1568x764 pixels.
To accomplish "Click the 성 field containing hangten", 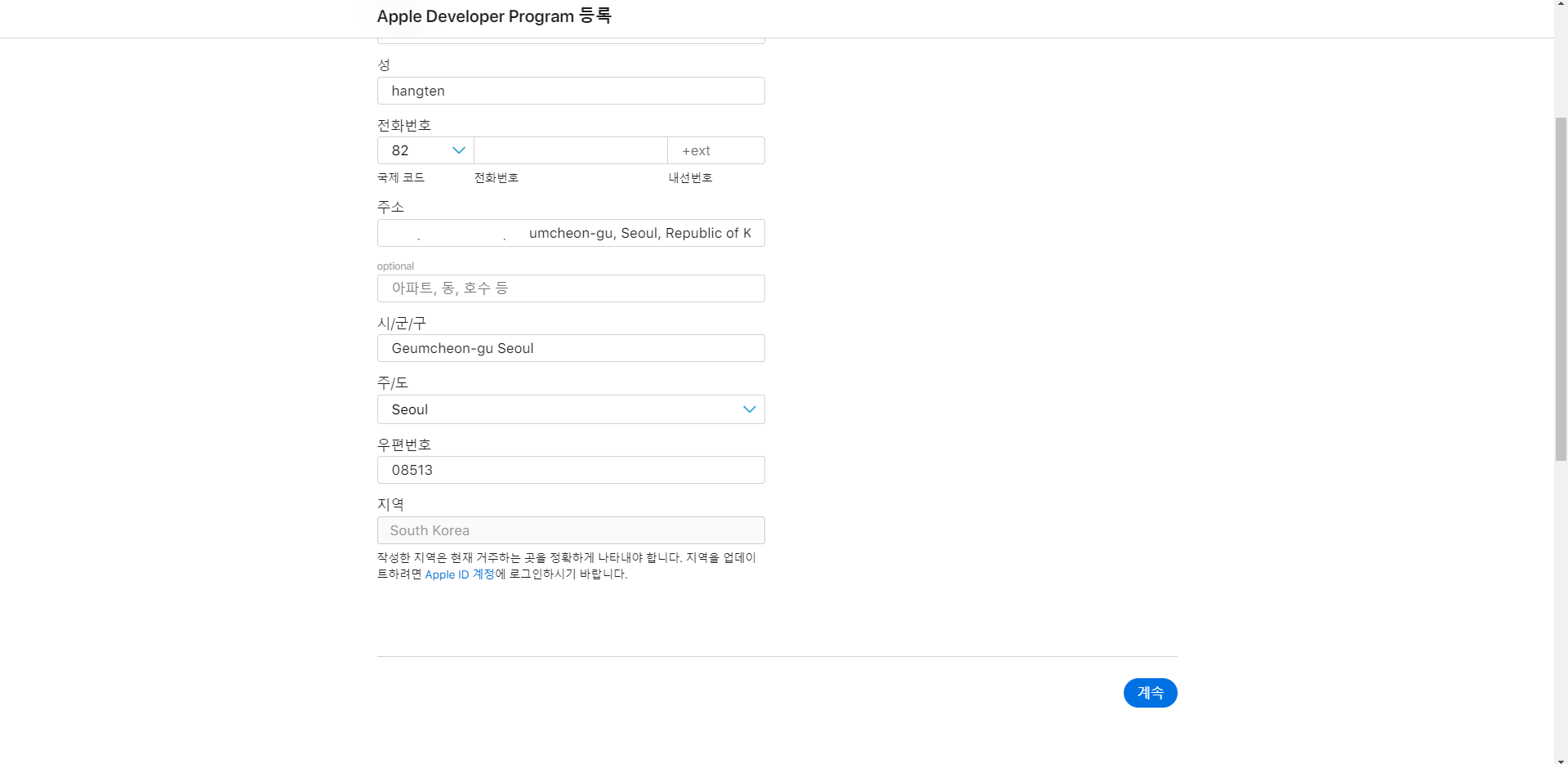I will (571, 91).
